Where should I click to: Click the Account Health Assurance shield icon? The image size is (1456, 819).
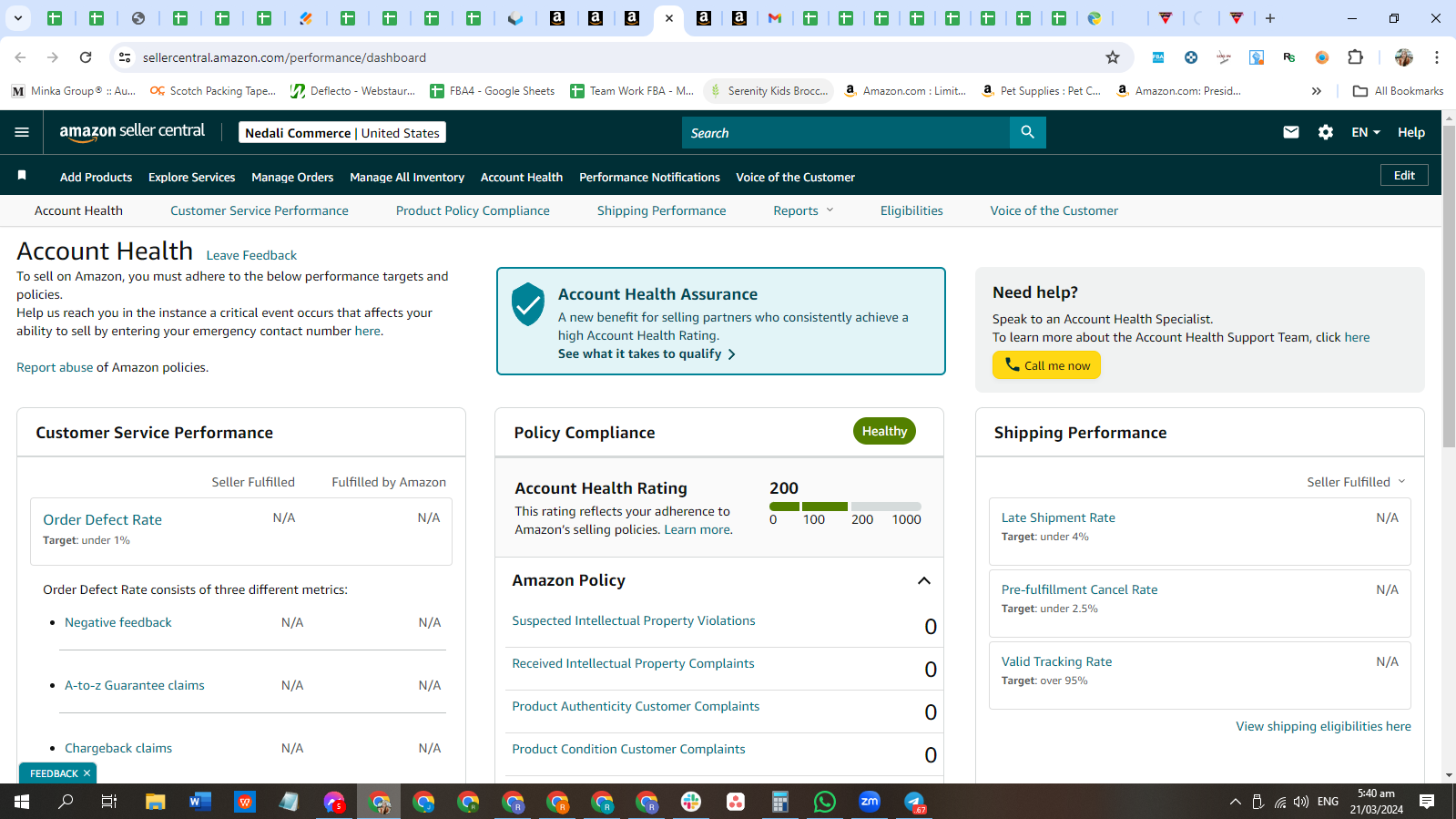coord(528,304)
